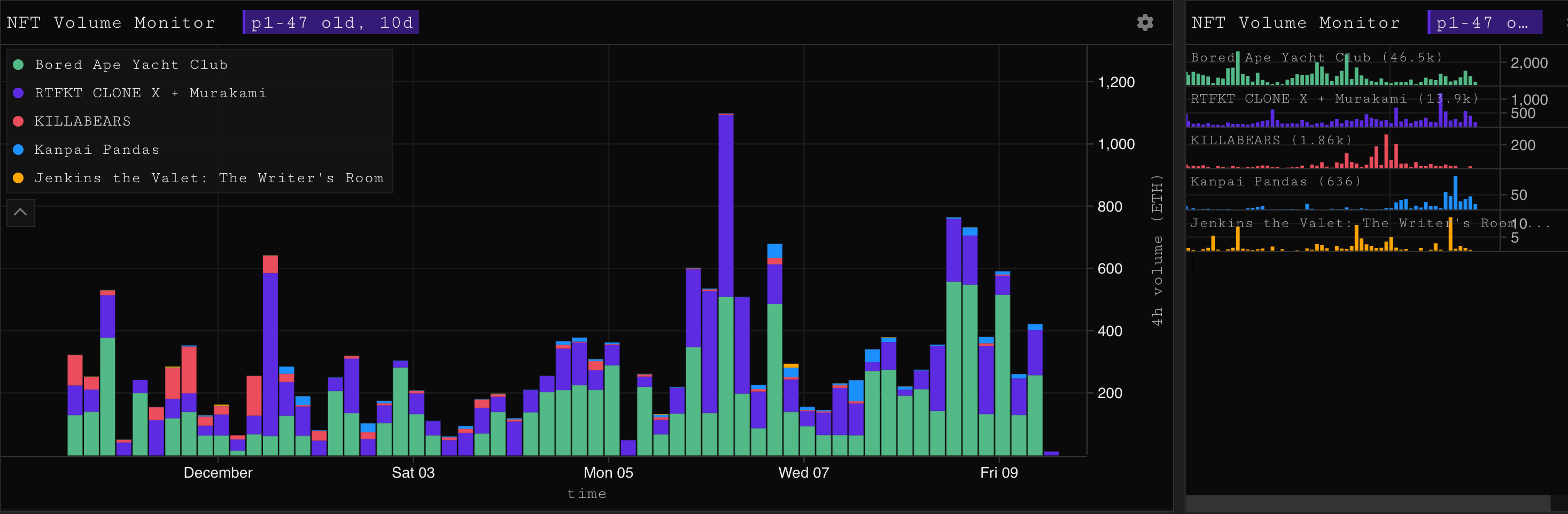The width and height of the screenshot is (1568, 514).
Task: Click green Bored Ape legend color dot
Action: pyautogui.click(x=18, y=65)
